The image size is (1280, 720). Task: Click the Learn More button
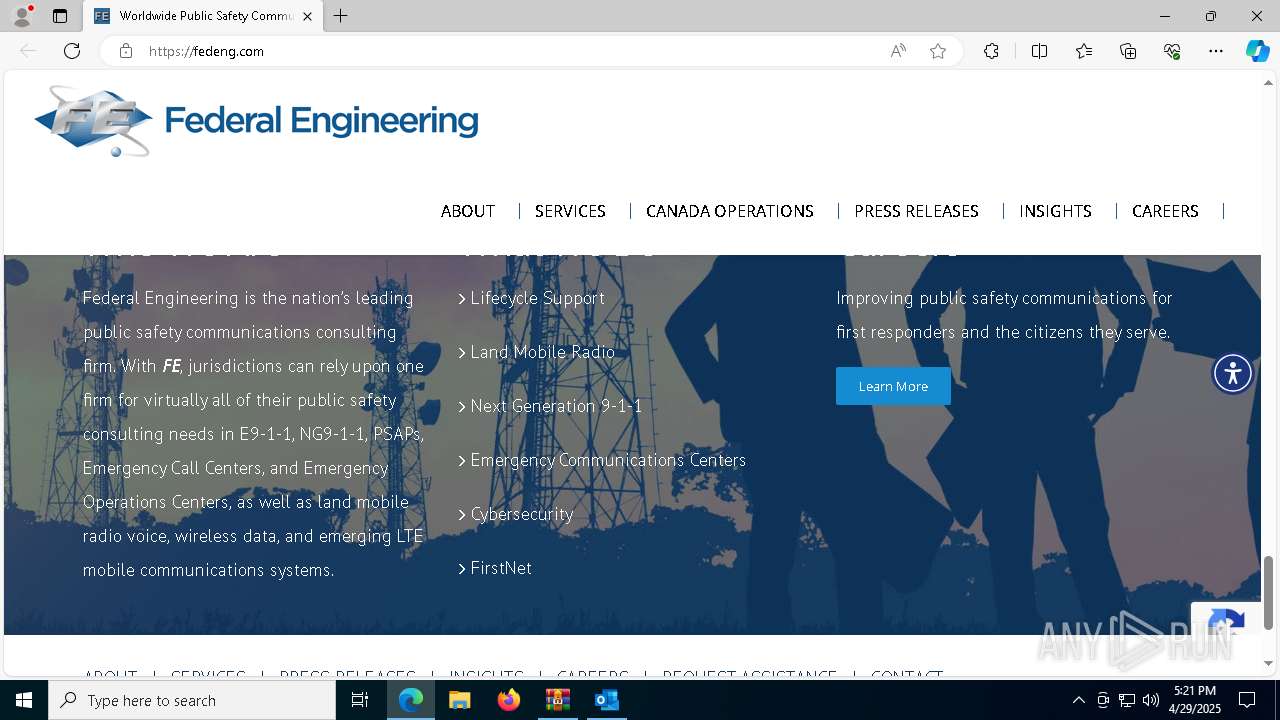tap(893, 386)
